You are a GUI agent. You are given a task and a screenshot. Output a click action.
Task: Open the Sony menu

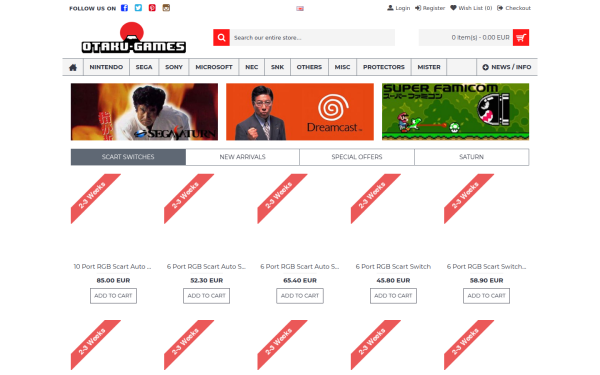click(x=174, y=67)
